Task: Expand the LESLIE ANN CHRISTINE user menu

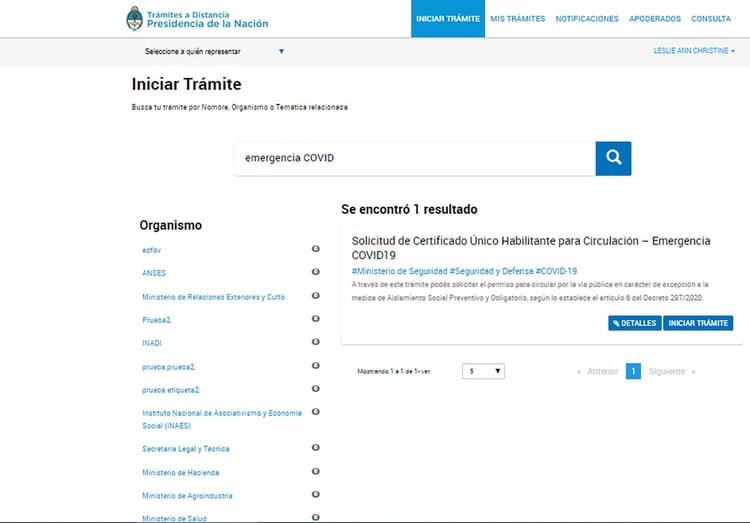Action: pyautogui.click(x=694, y=51)
